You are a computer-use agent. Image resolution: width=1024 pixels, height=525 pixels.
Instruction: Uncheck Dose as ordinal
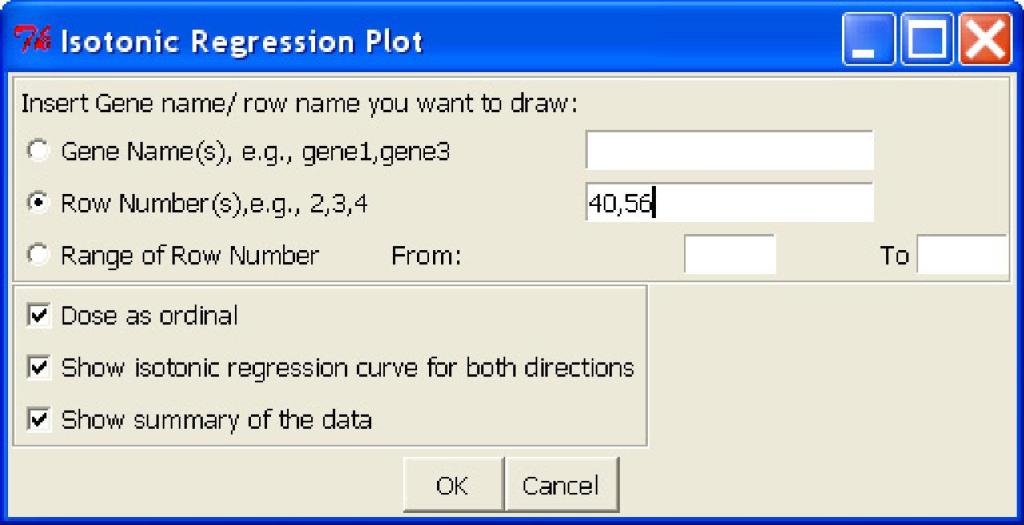[x=39, y=316]
